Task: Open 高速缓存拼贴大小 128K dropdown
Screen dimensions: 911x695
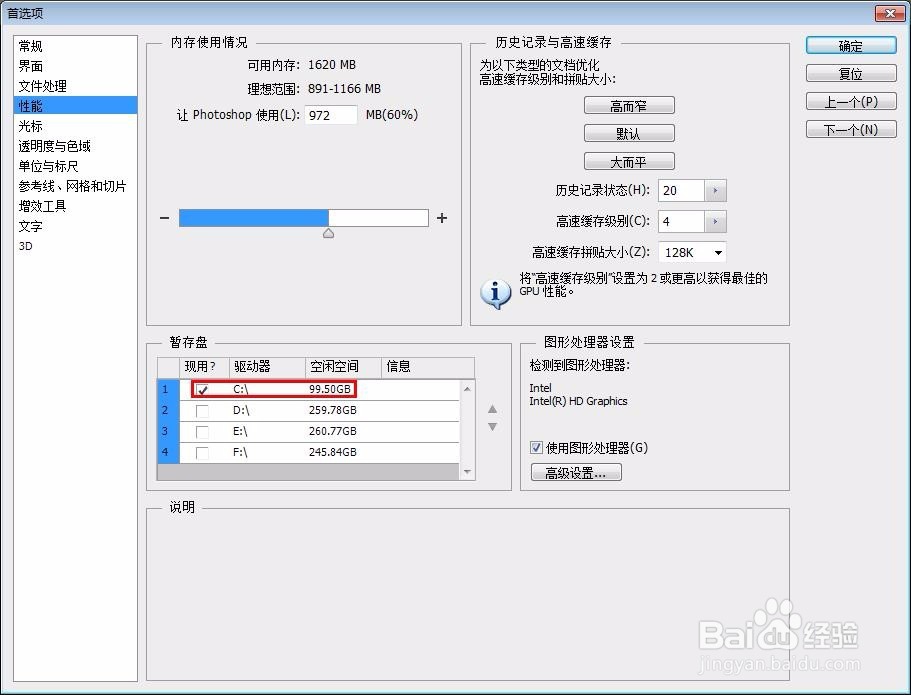Action: coord(692,252)
